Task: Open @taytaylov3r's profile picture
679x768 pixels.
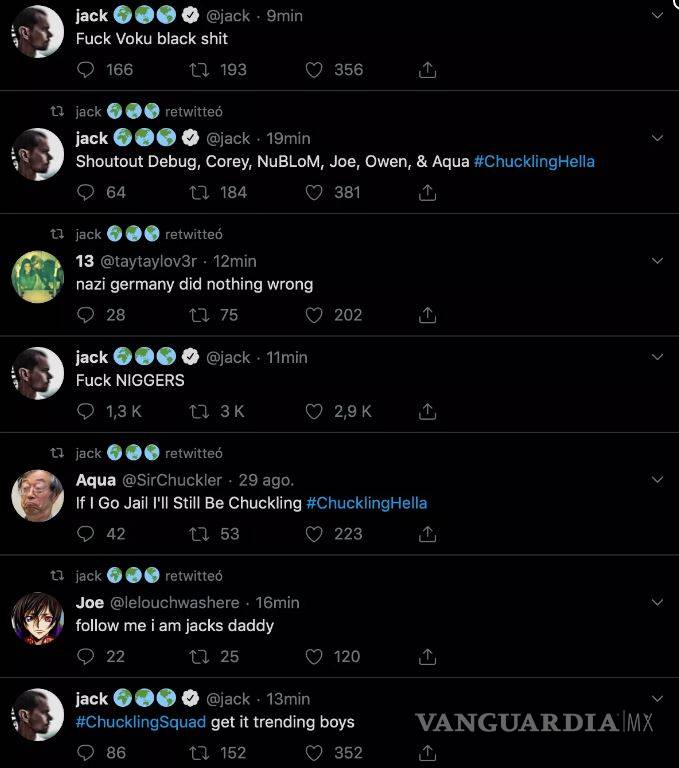Action: (x=38, y=275)
